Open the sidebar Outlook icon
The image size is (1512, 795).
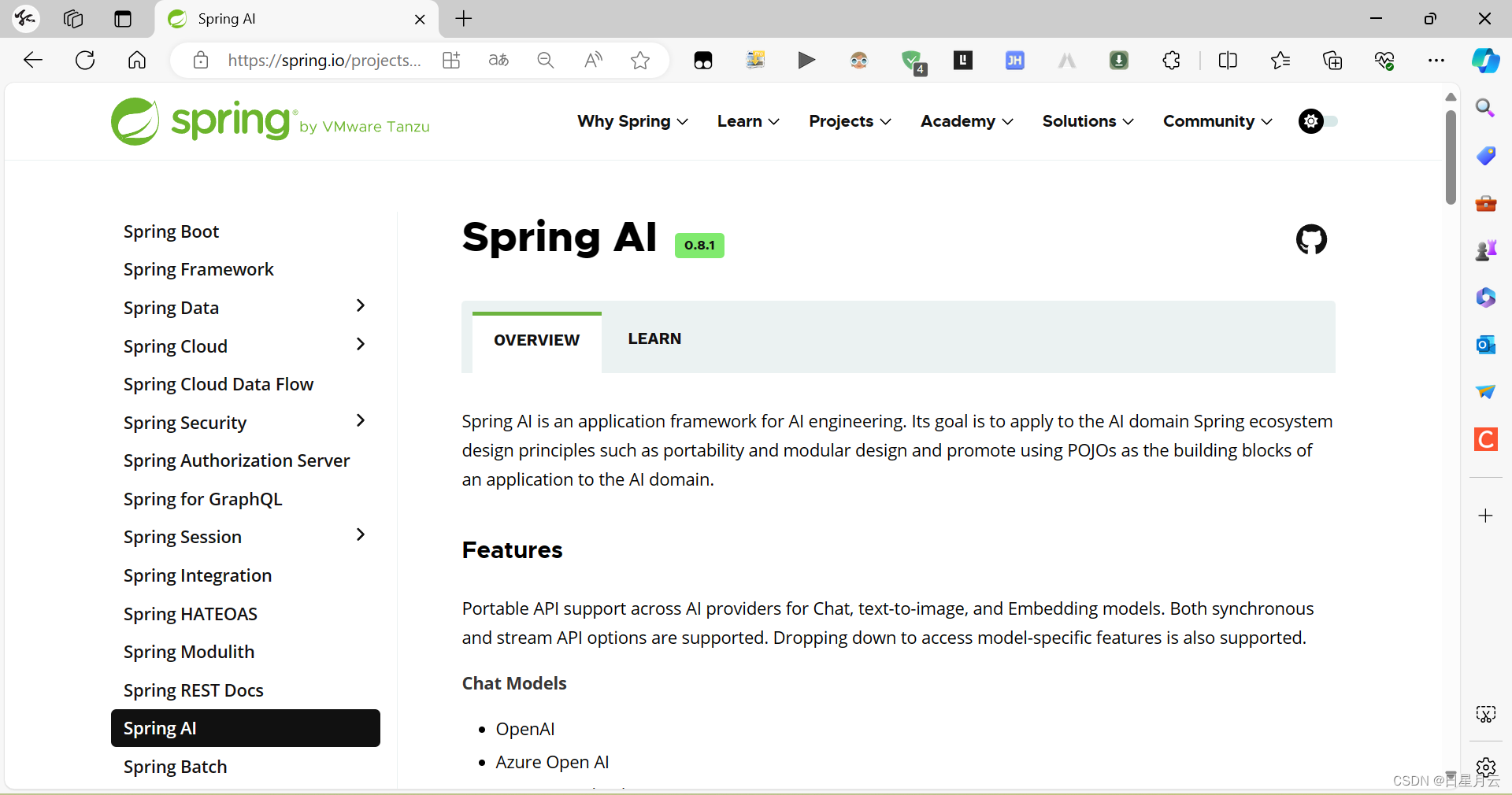pos(1485,345)
